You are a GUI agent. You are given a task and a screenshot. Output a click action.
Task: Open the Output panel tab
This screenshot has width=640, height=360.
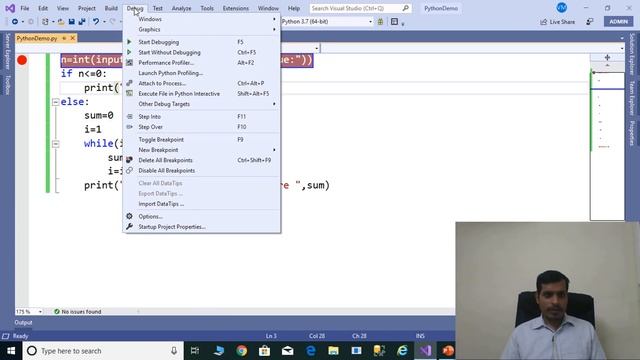23,322
